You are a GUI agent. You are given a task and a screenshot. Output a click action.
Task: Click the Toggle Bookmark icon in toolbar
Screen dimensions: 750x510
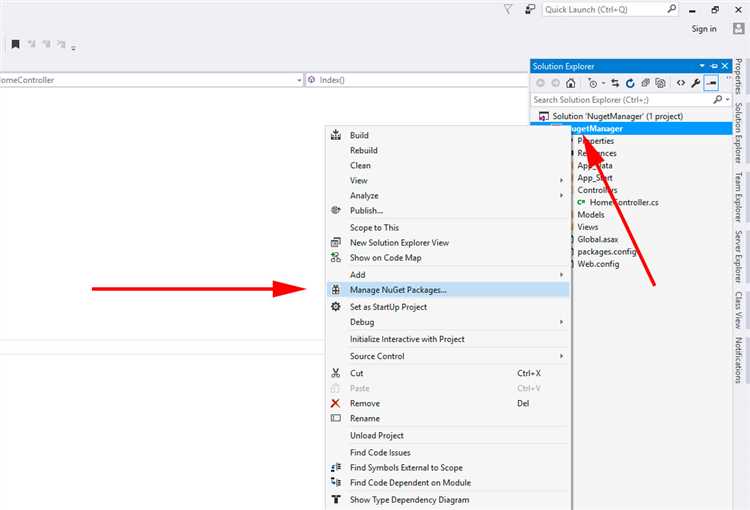pyautogui.click(x=15, y=44)
